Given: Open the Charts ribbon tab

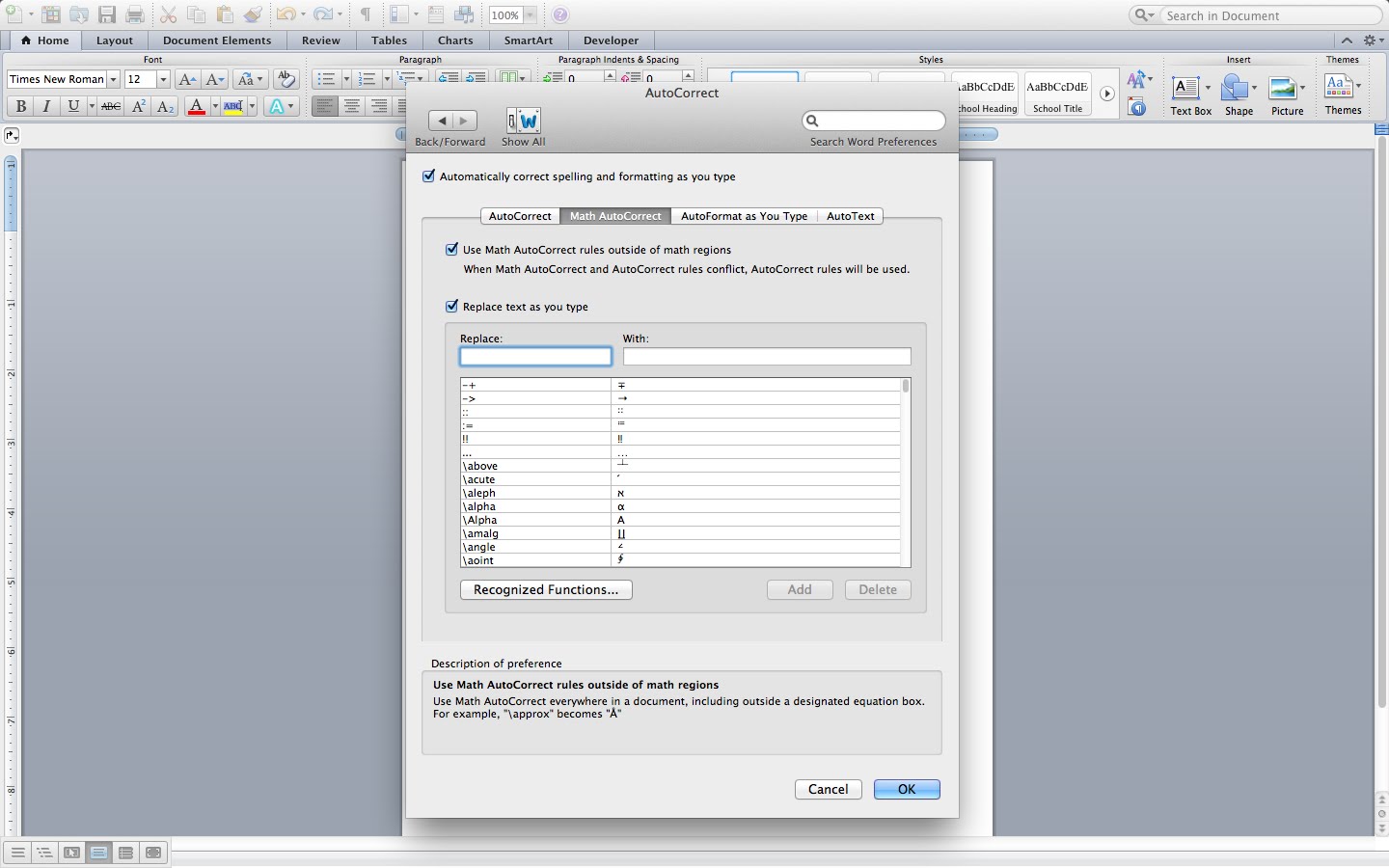Looking at the screenshot, I should (455, 41).
